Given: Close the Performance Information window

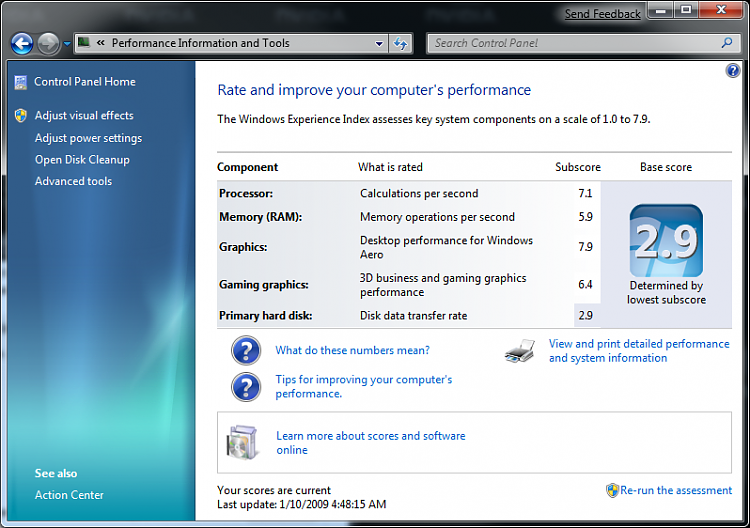Looking at the screenshot, I should click(721, 10).
